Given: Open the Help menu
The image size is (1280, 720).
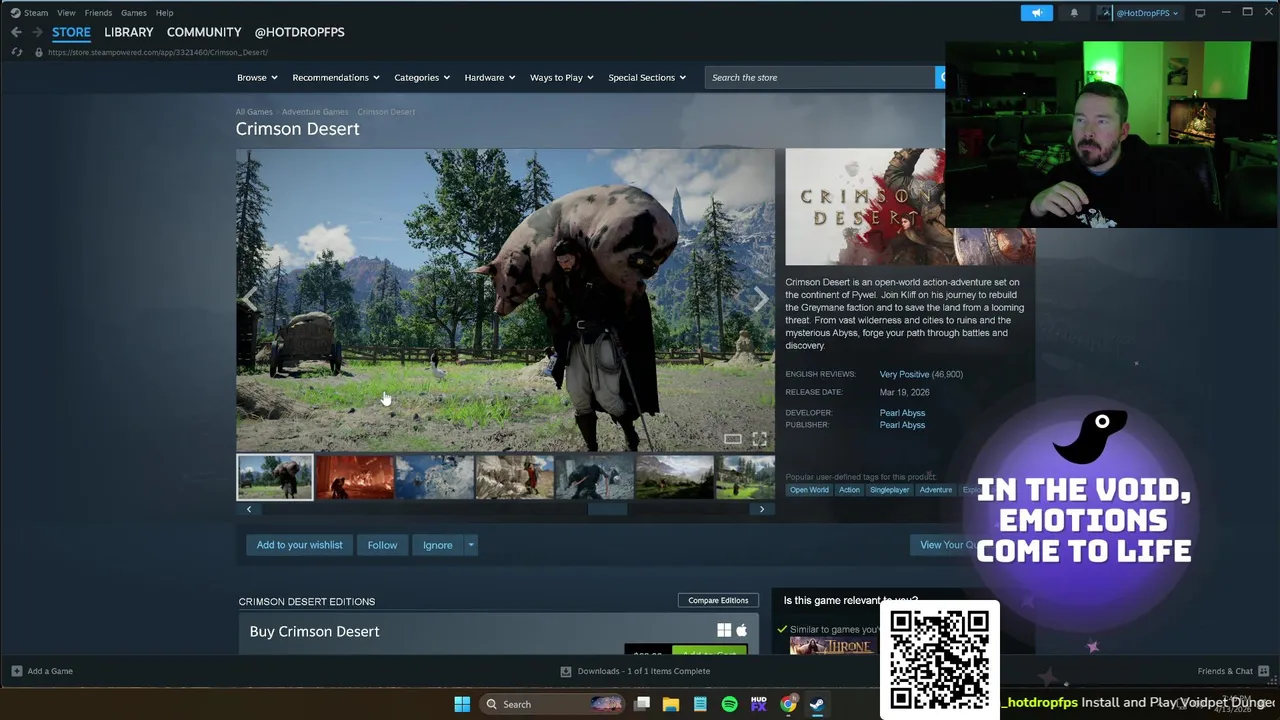Looking at the screenshot, I should point(164,13).
